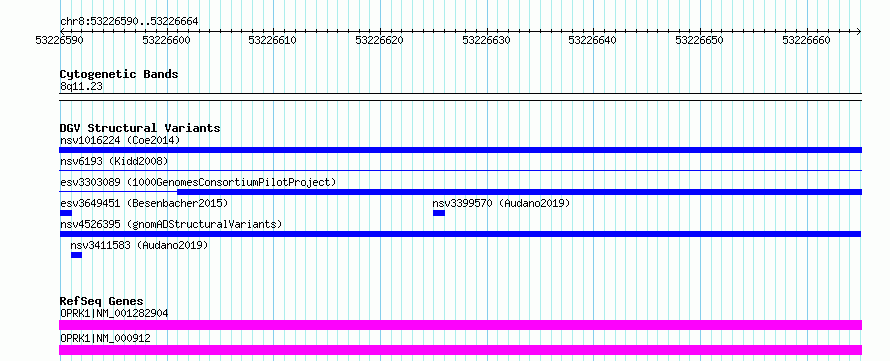Open gene label OPRK1|NM_001282904
The image size is (890, 361).
(x=114, y=313)
